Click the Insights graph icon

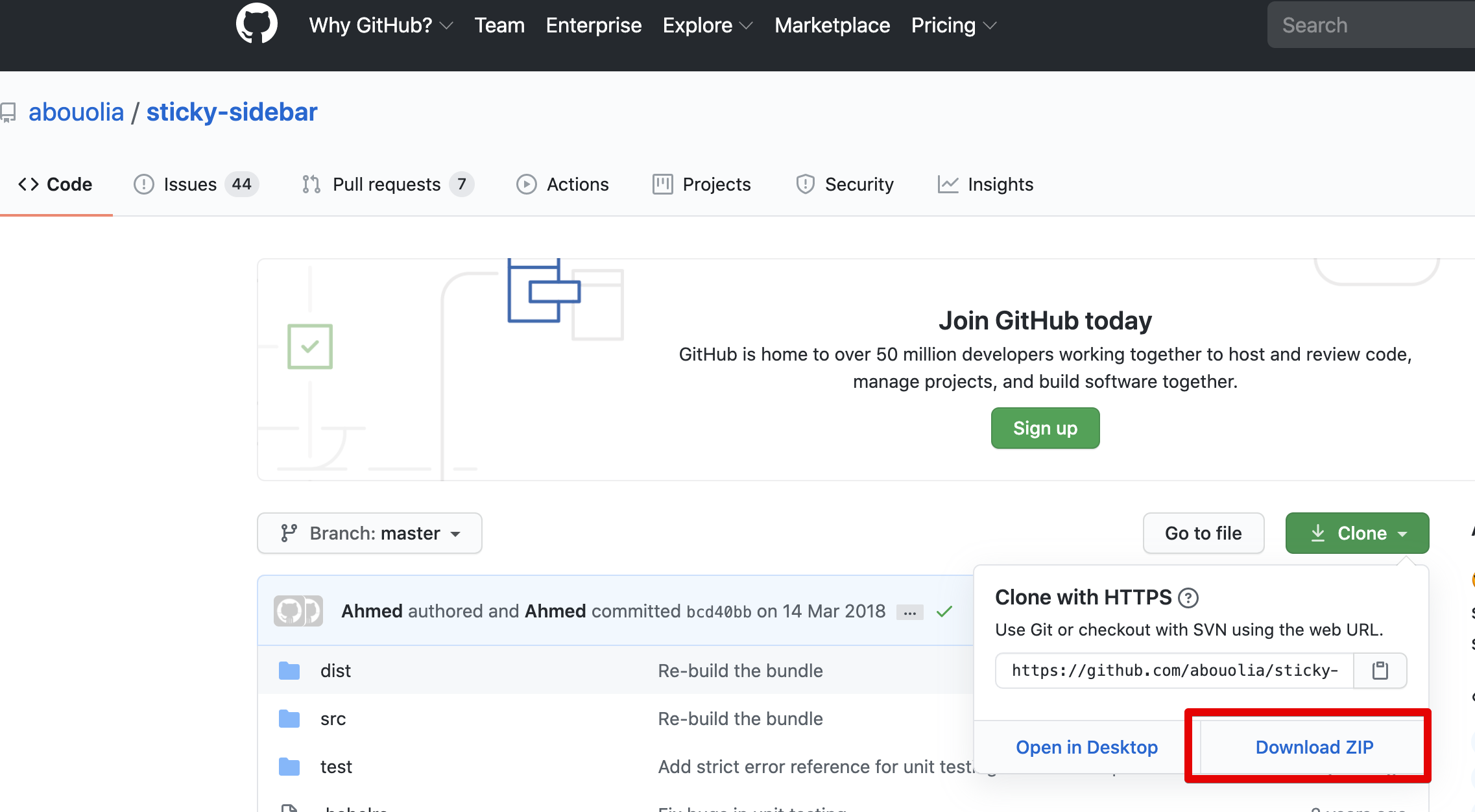click(948, 184)
